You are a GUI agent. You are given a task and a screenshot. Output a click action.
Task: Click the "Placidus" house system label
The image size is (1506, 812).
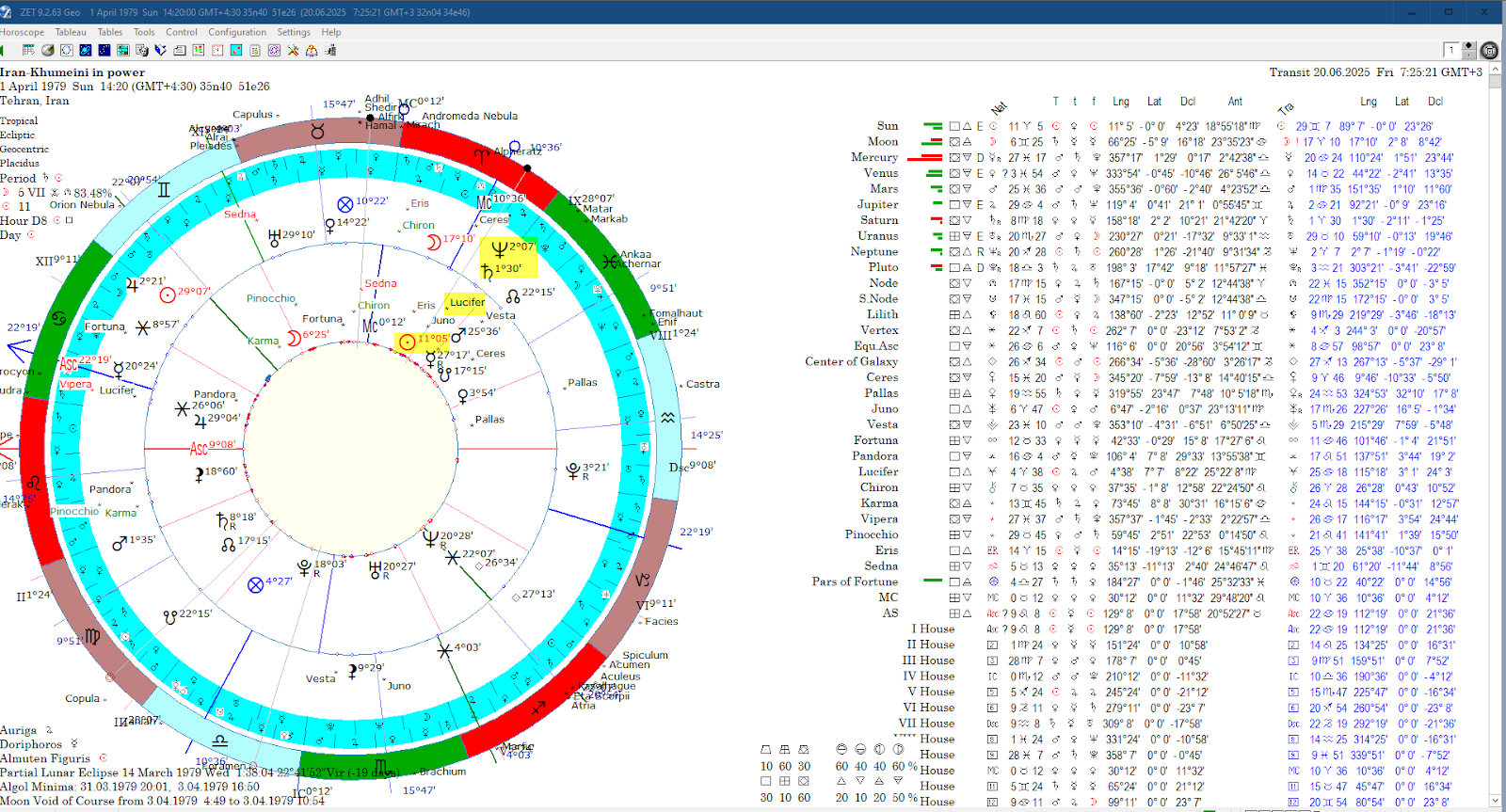click(x=20, y=163)
